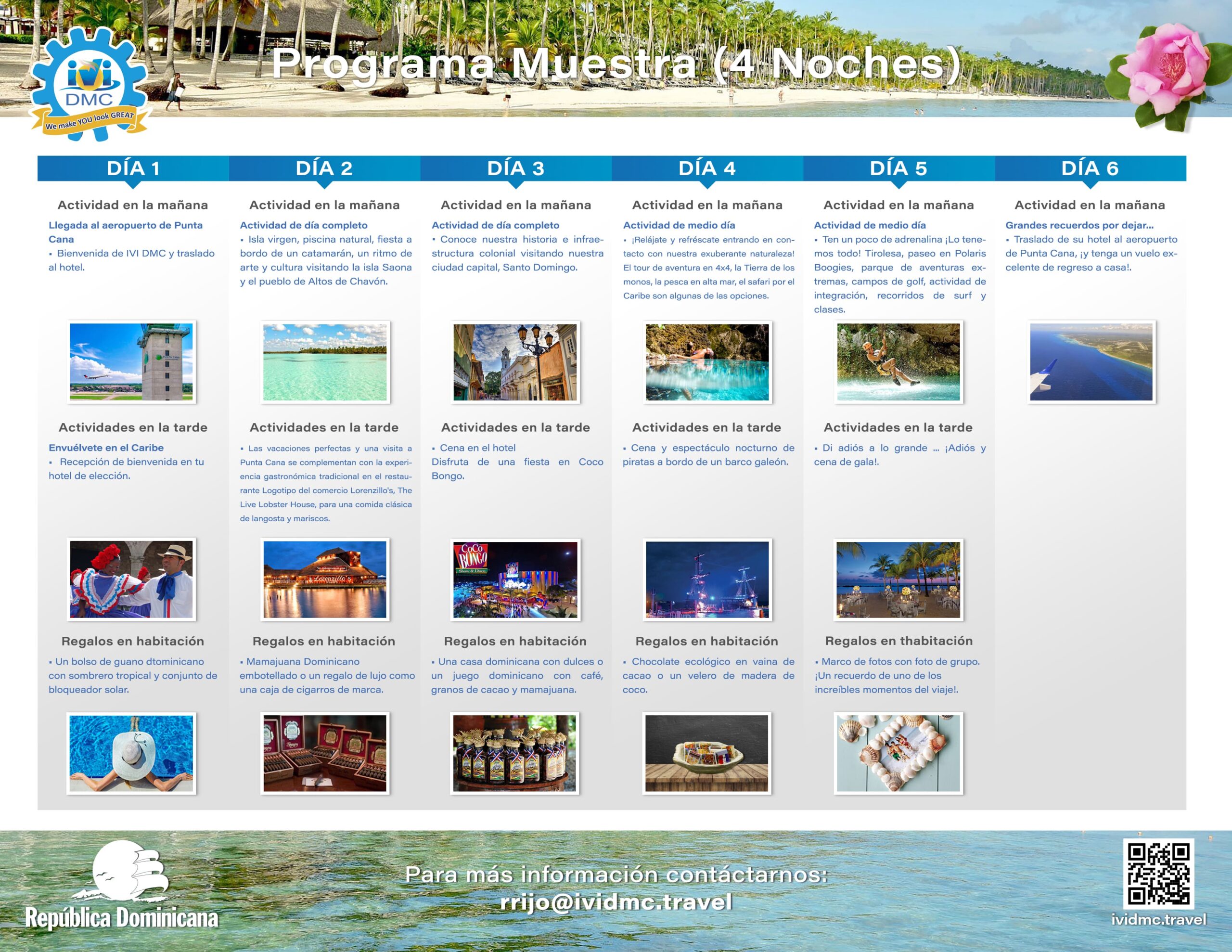
Task: Click the QR code image
Action: click(1158, 874)
